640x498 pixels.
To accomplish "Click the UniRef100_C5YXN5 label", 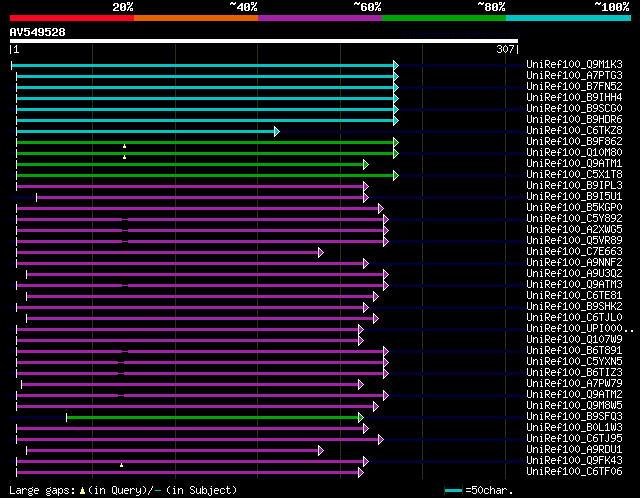I will tap(574, 362).
